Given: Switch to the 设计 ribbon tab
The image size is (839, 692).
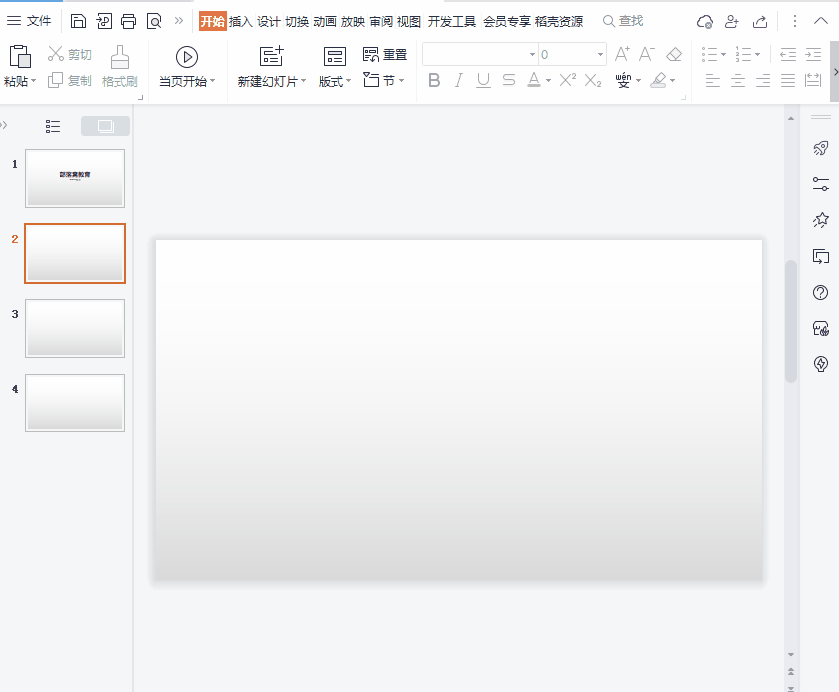Looking at the screenshot, I should point(269,21).
